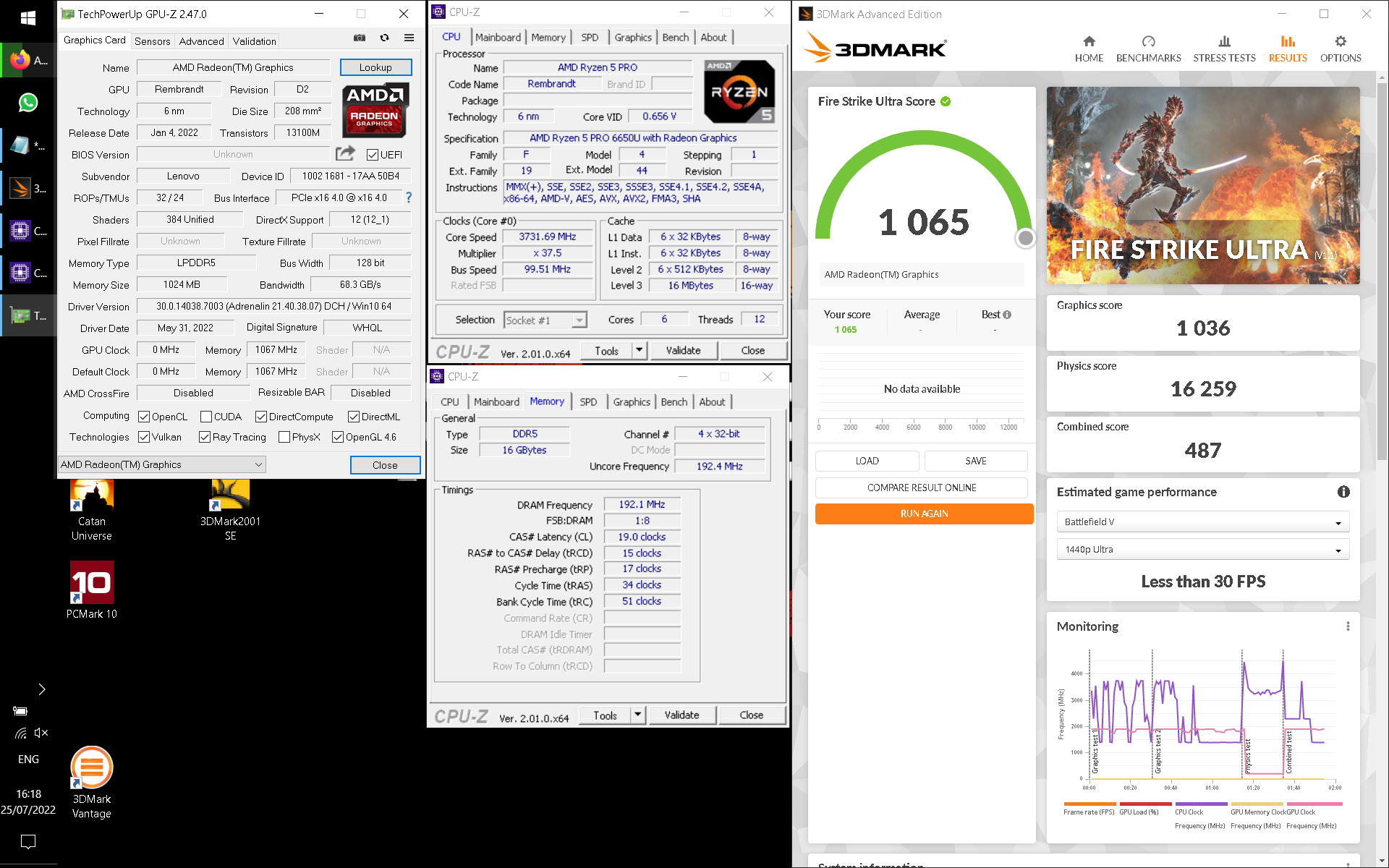1389x868 pixels.
Task: Open Graphics tab in bottom CPU-Z window
Action: (x=632, y=402)
